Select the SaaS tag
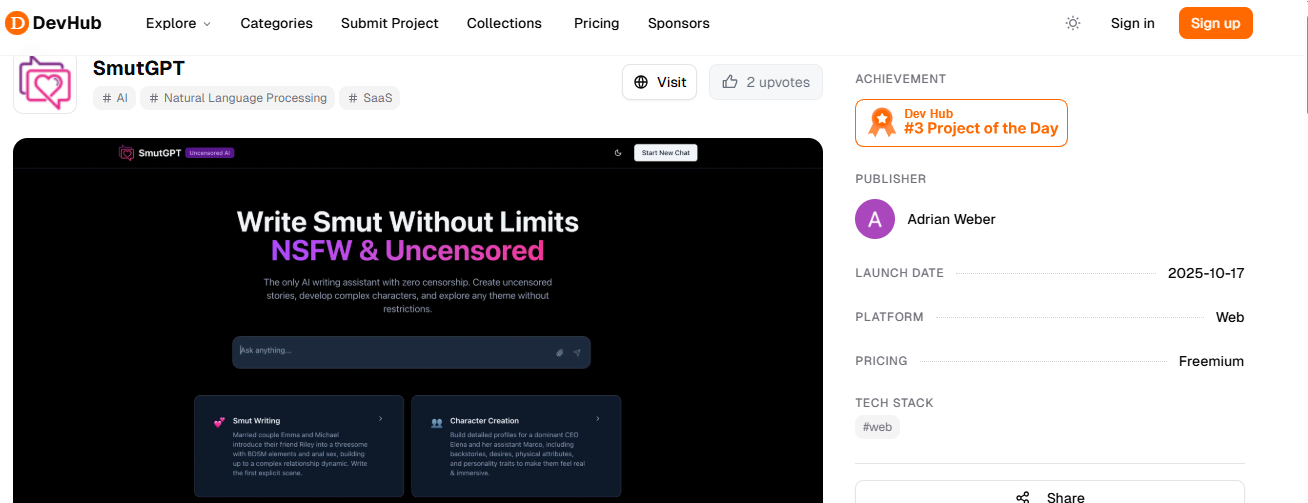This screenshot has width=1308, height=503. tap(369, 98)
